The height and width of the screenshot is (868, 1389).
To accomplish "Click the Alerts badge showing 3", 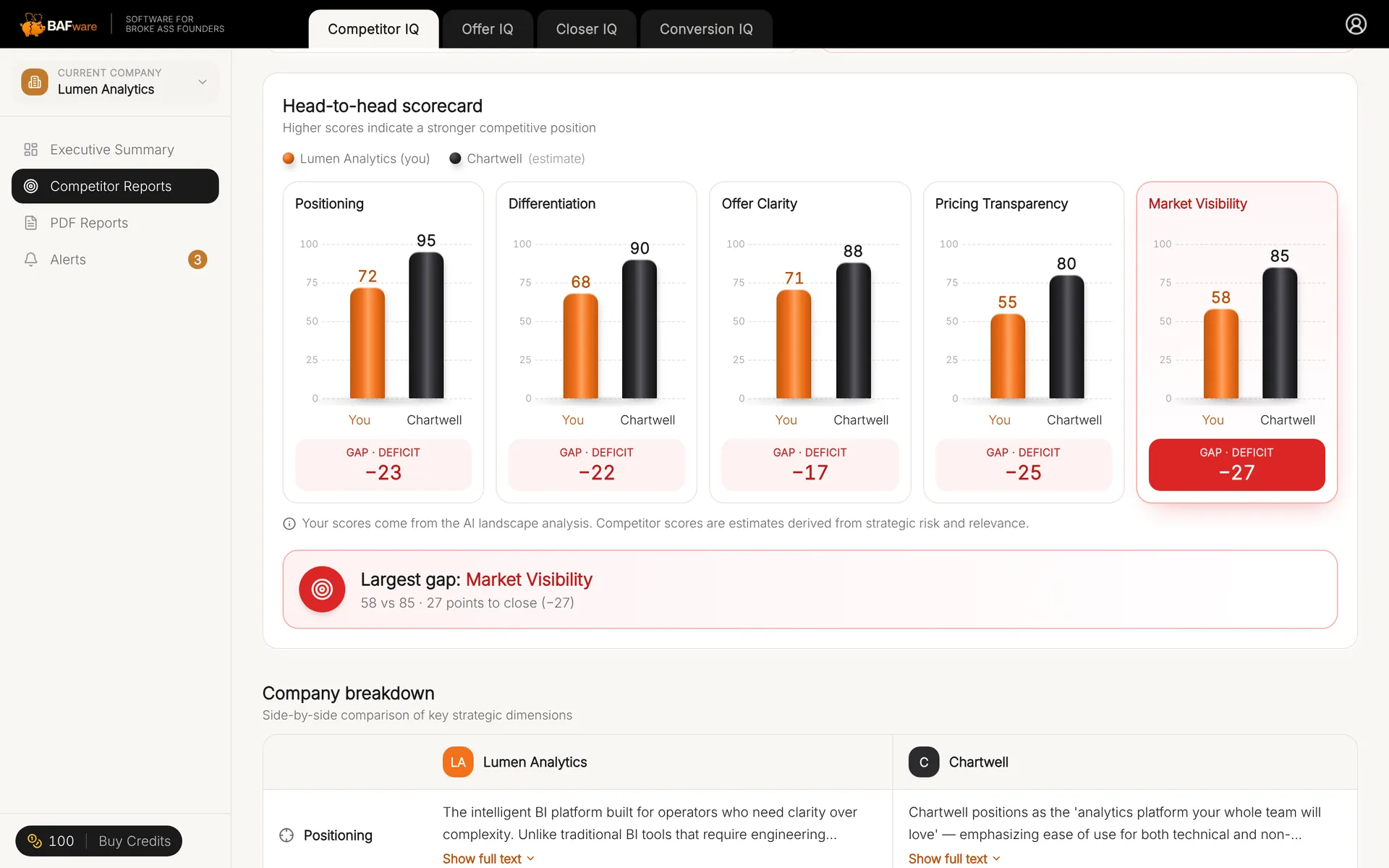I will click(197, 259).
